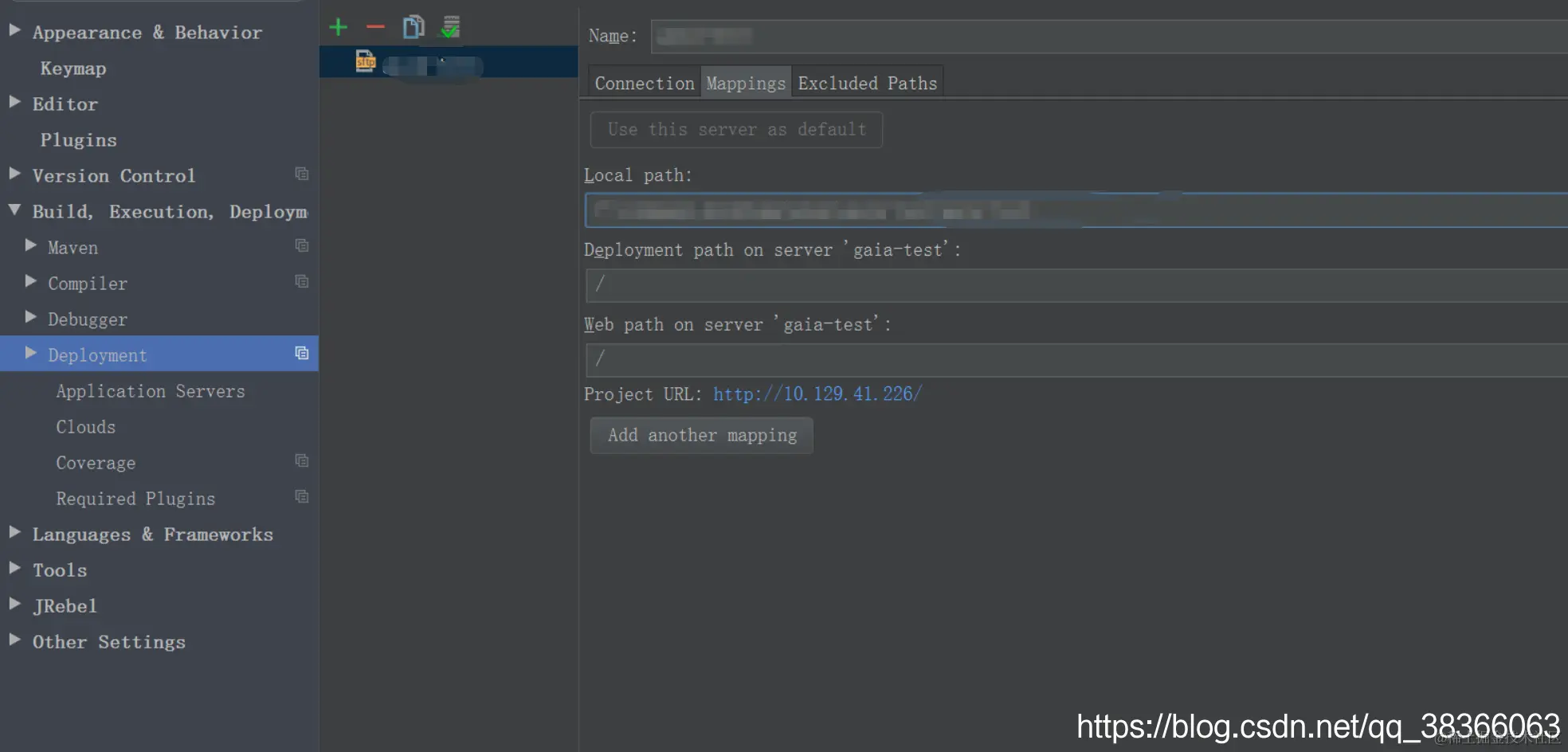Click the Local path input field
This screenshot has height=752, width=1568.
click(1076, 210)
